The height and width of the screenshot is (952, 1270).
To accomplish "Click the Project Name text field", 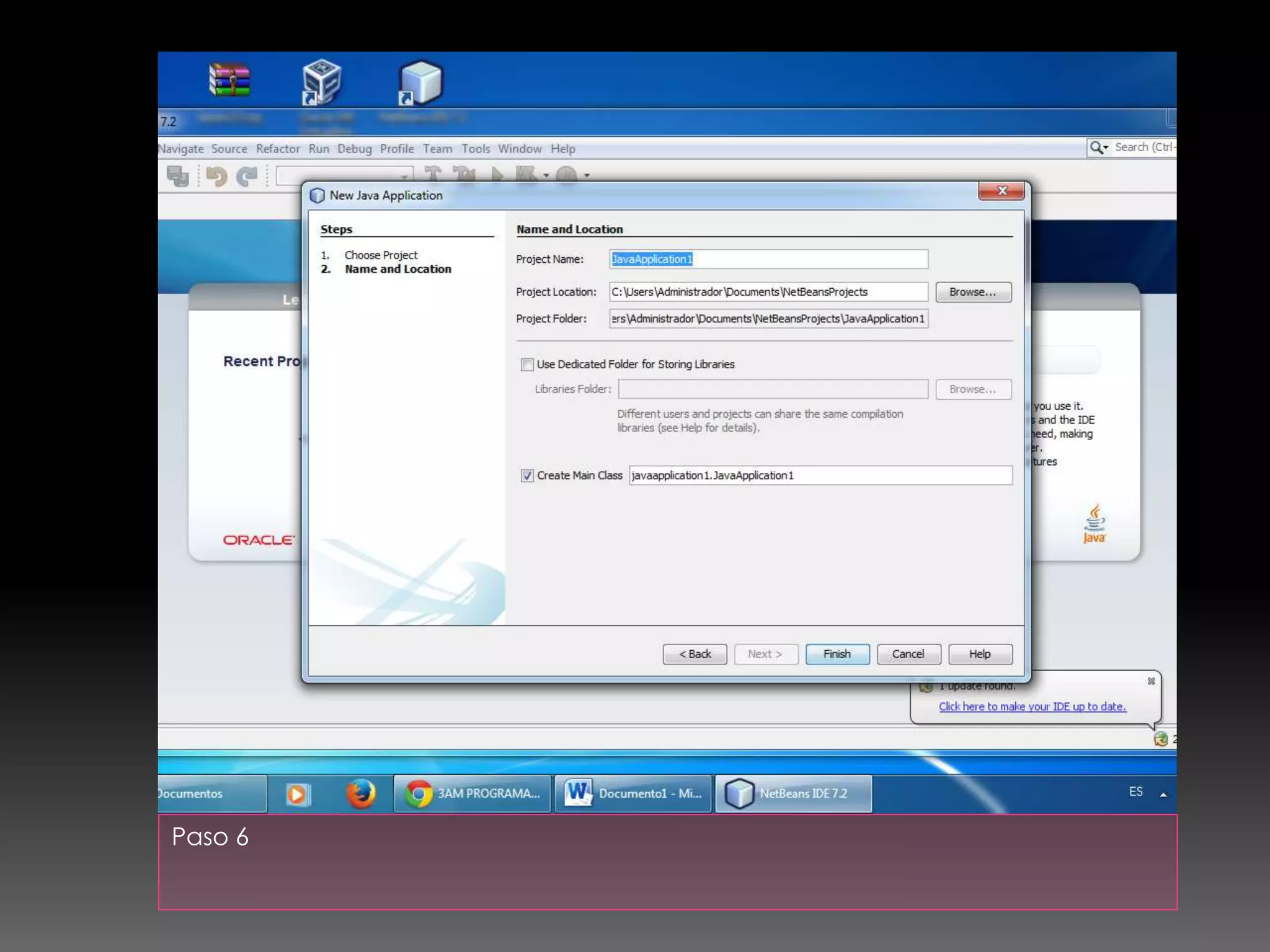I will click(768, 259).
